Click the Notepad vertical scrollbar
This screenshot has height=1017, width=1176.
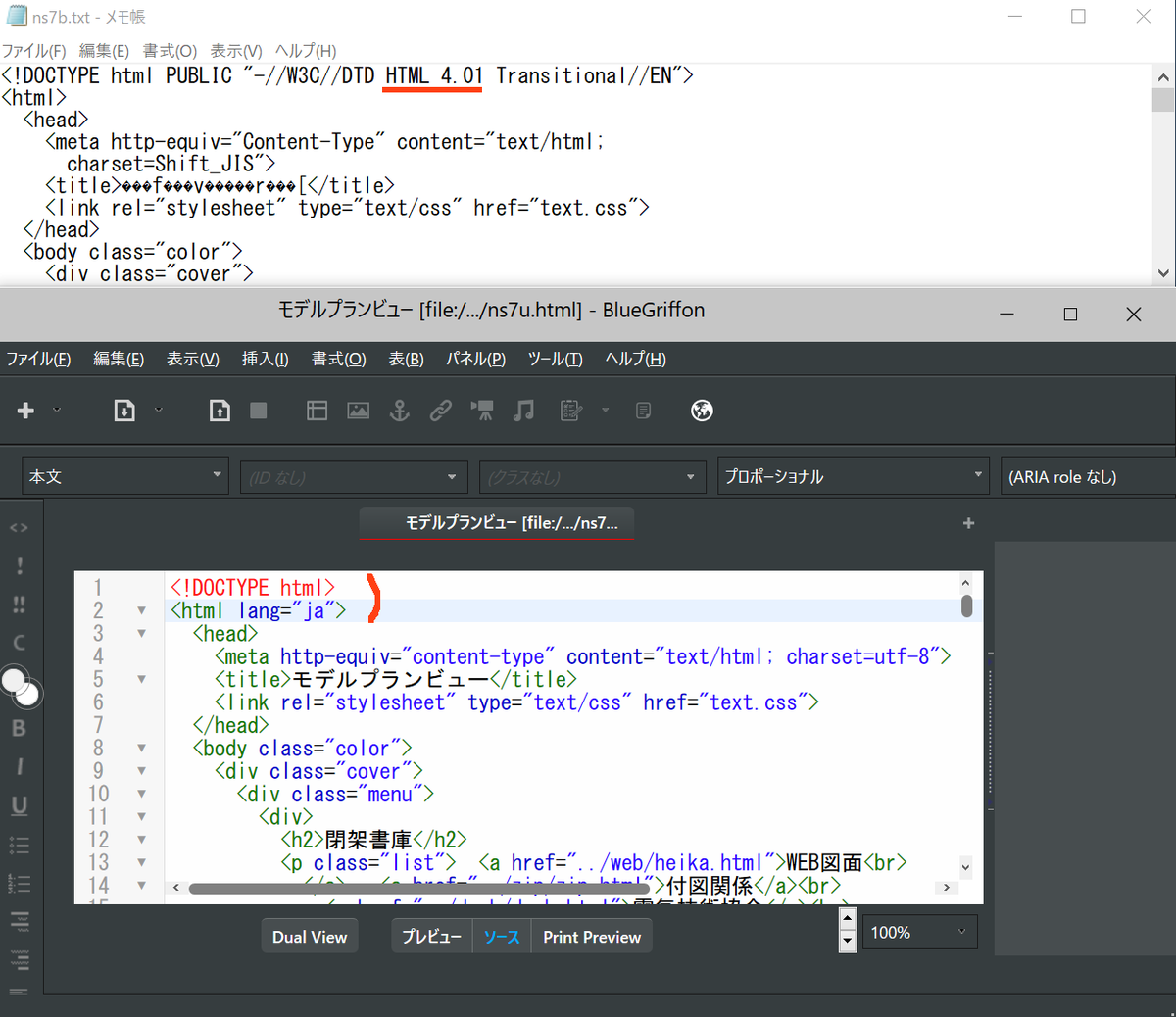tap(1163, 175)
